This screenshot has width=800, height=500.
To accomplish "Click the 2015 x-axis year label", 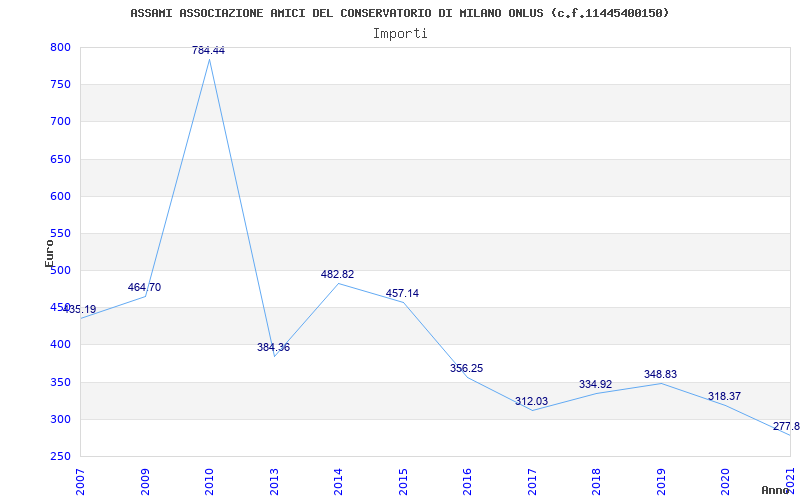I will [403, 482].
